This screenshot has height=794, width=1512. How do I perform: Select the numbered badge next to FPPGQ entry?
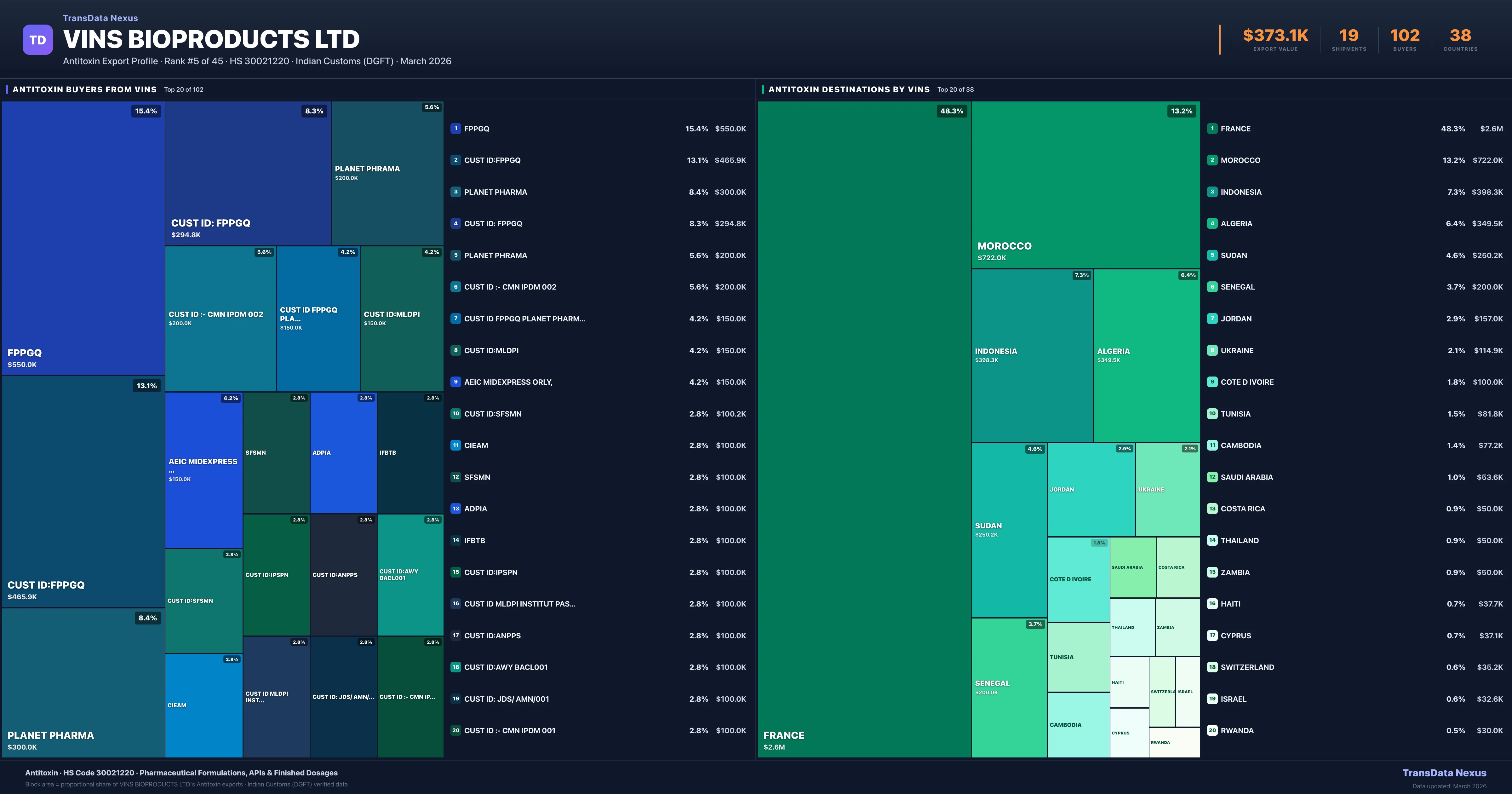pos(455,128)
